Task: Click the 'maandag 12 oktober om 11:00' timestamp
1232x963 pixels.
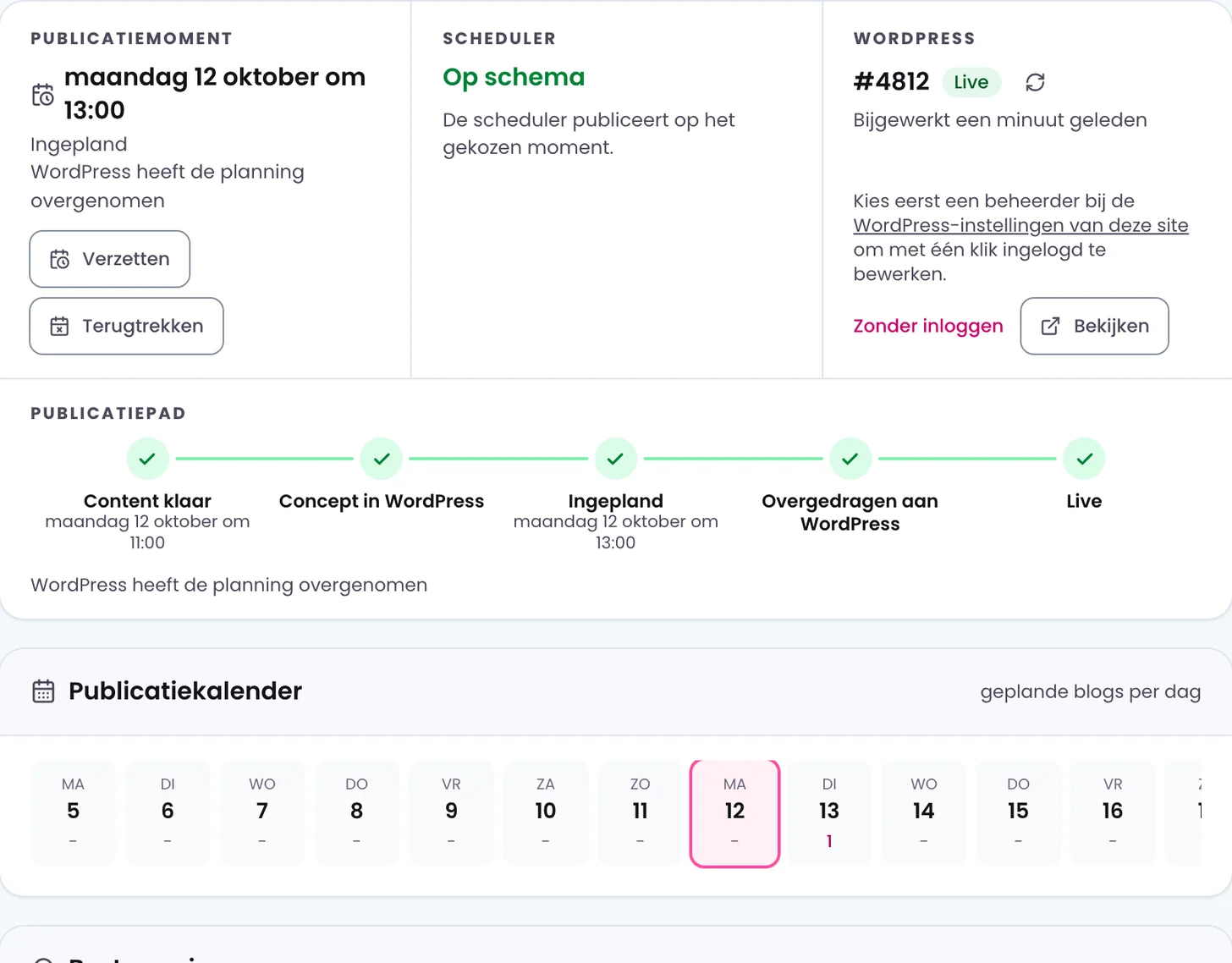Action: point(147,532)
